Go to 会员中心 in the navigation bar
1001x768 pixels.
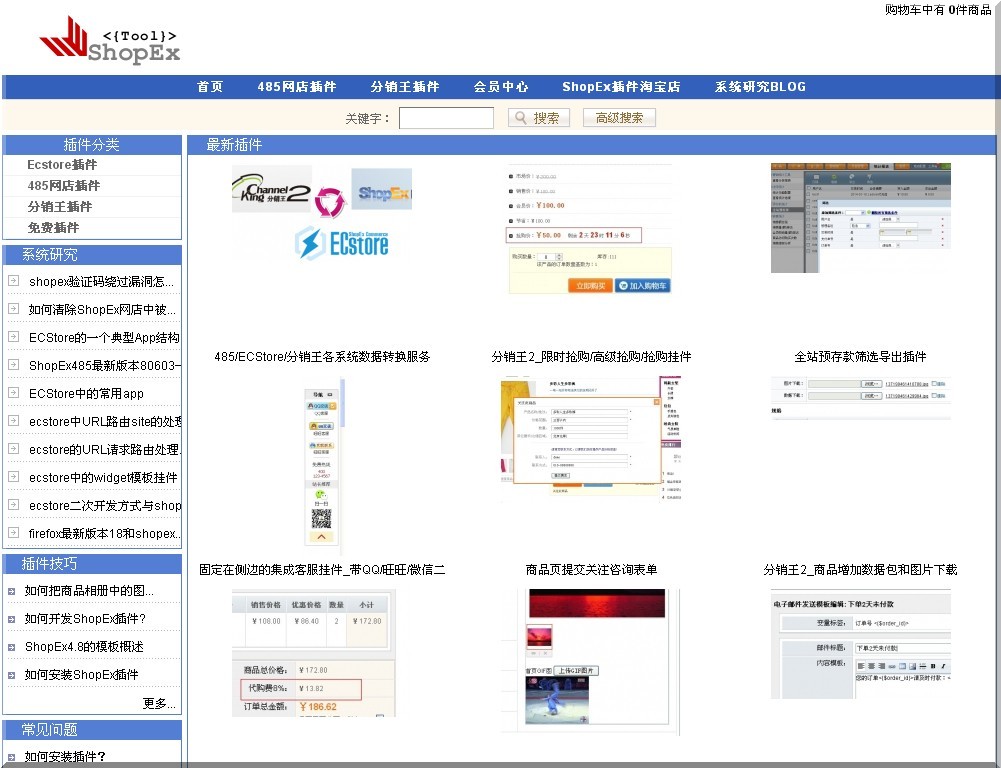pos(501,87)
